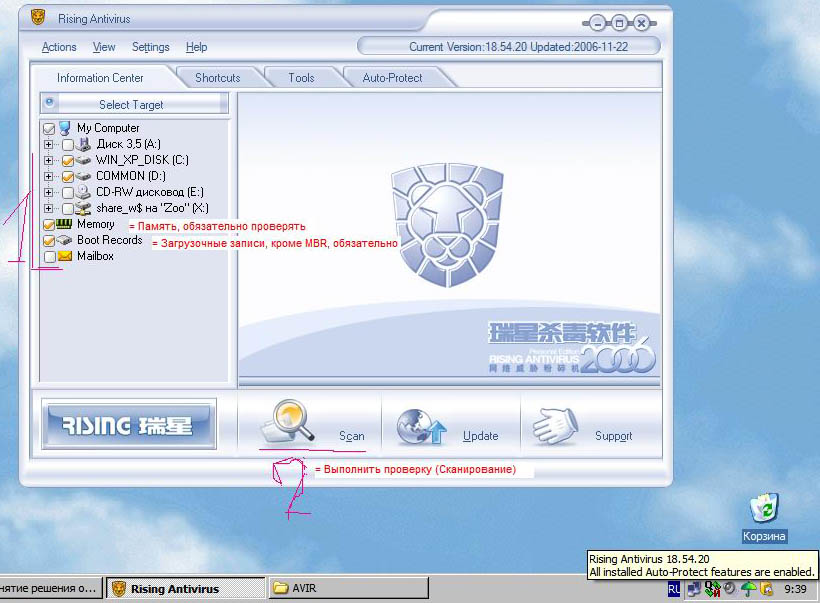Click the taskbar button ending in 'решения о...'
Screen dimensions: 820x603
51,588
